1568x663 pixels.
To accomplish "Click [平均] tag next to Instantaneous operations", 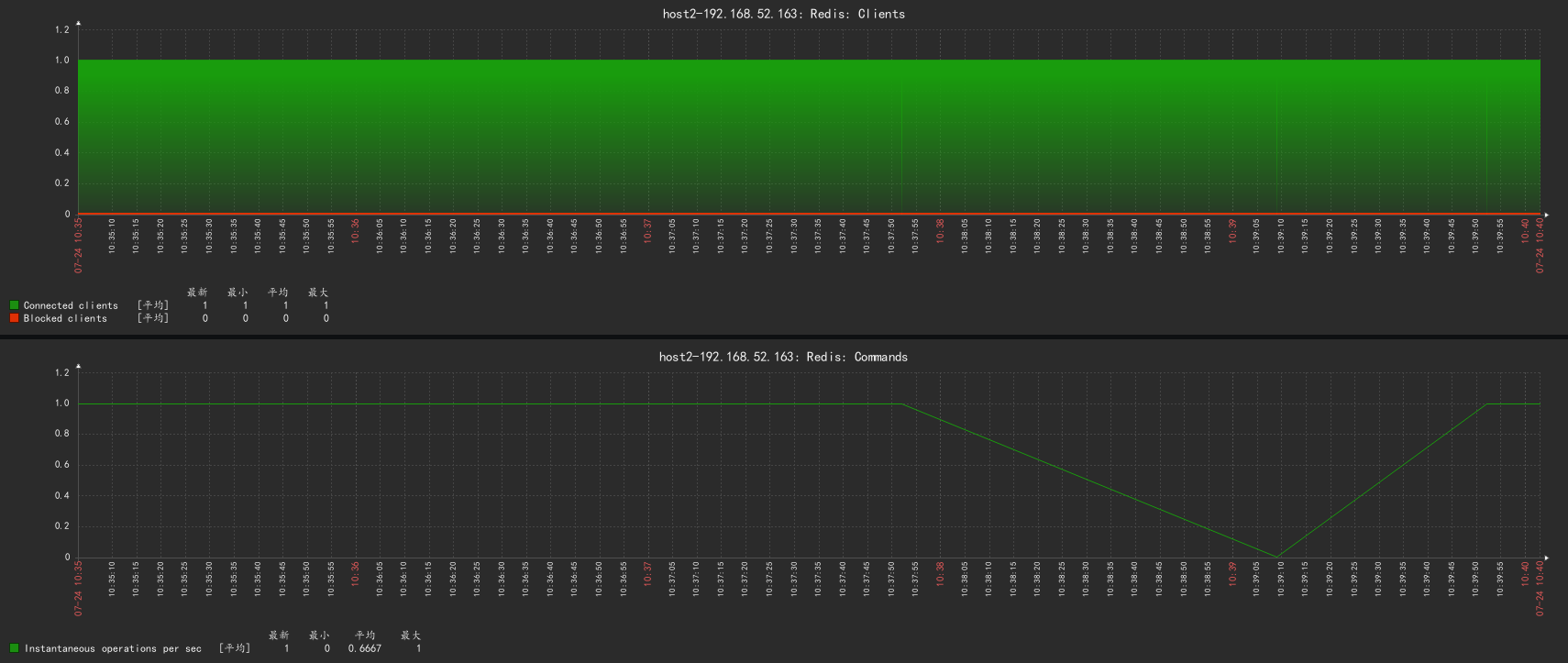I will (235, 648).
